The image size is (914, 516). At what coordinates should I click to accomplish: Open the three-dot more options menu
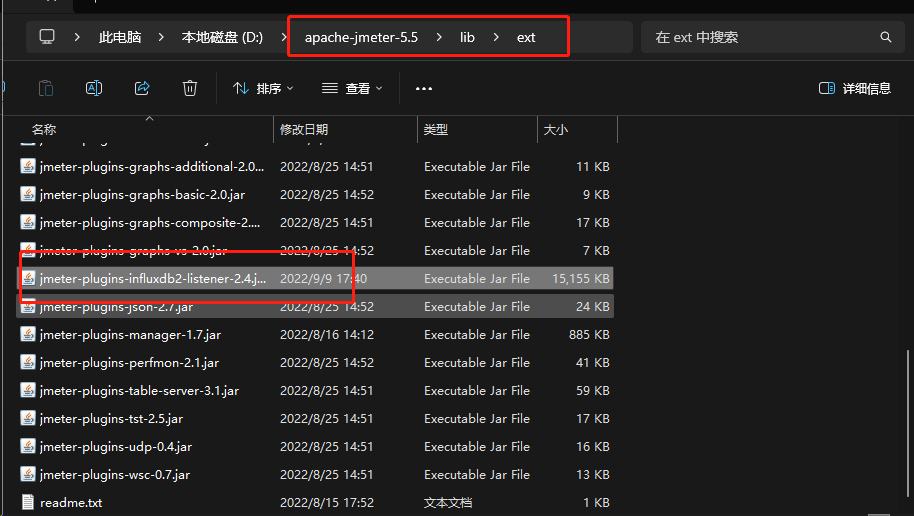click(x=424, y=89)
